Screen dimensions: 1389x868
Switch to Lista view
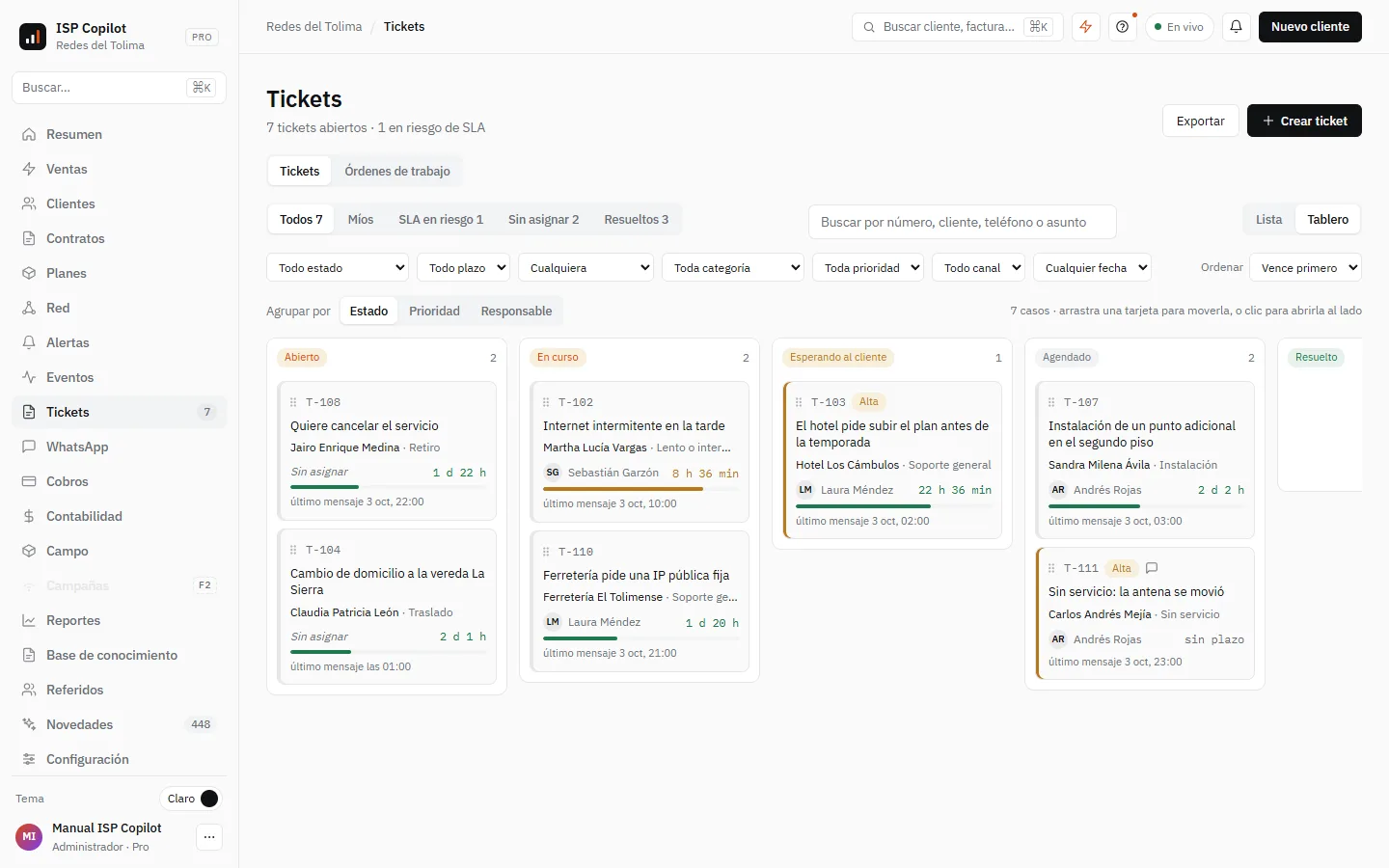click(x=1269, y=220)
